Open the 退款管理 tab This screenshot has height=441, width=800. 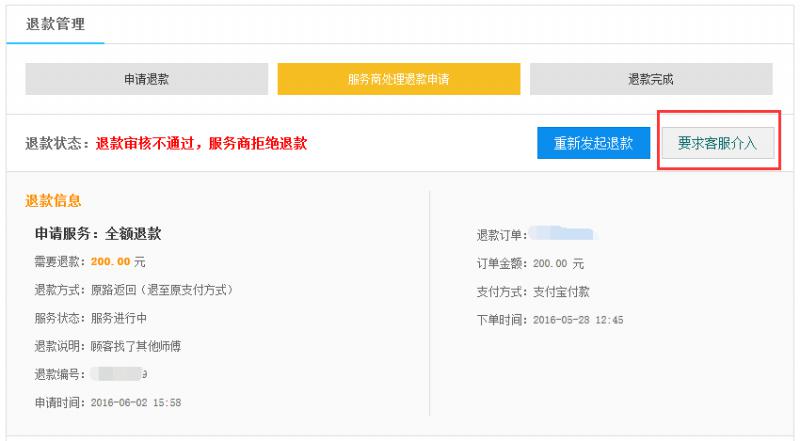(x=55, y=24)
